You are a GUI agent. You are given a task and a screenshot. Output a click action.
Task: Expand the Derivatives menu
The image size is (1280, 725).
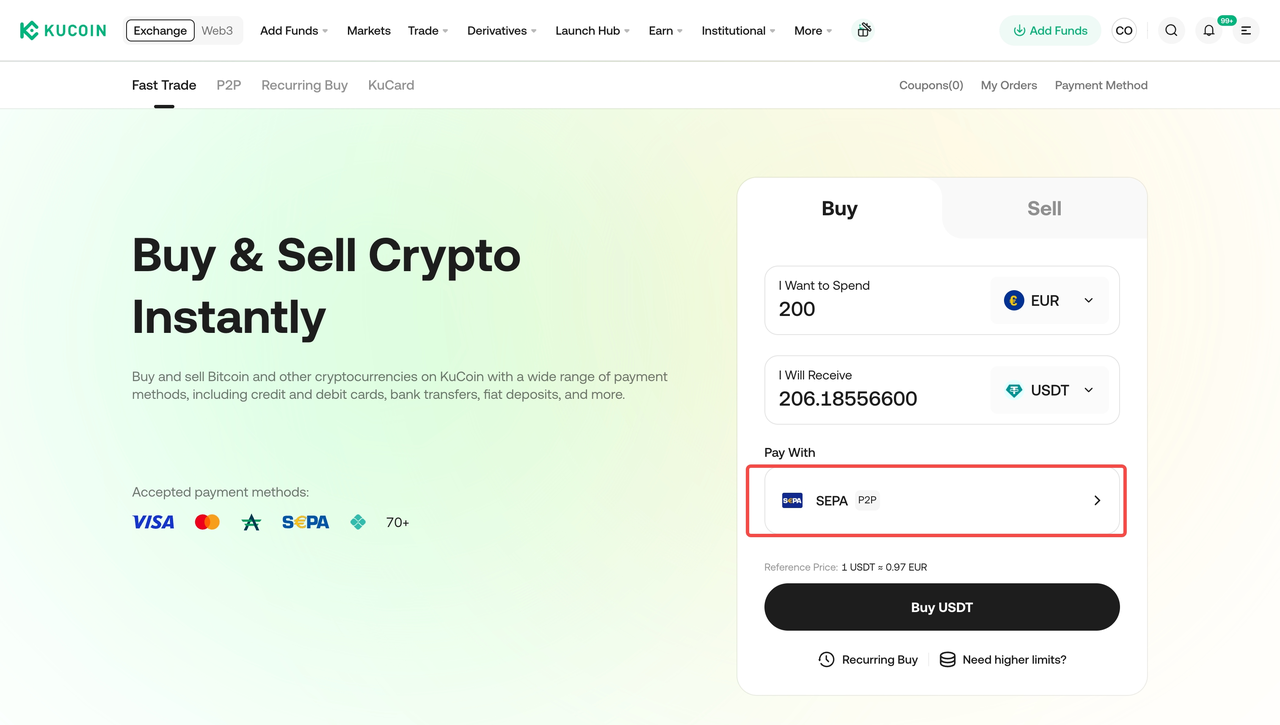click(x=501, y=31)
